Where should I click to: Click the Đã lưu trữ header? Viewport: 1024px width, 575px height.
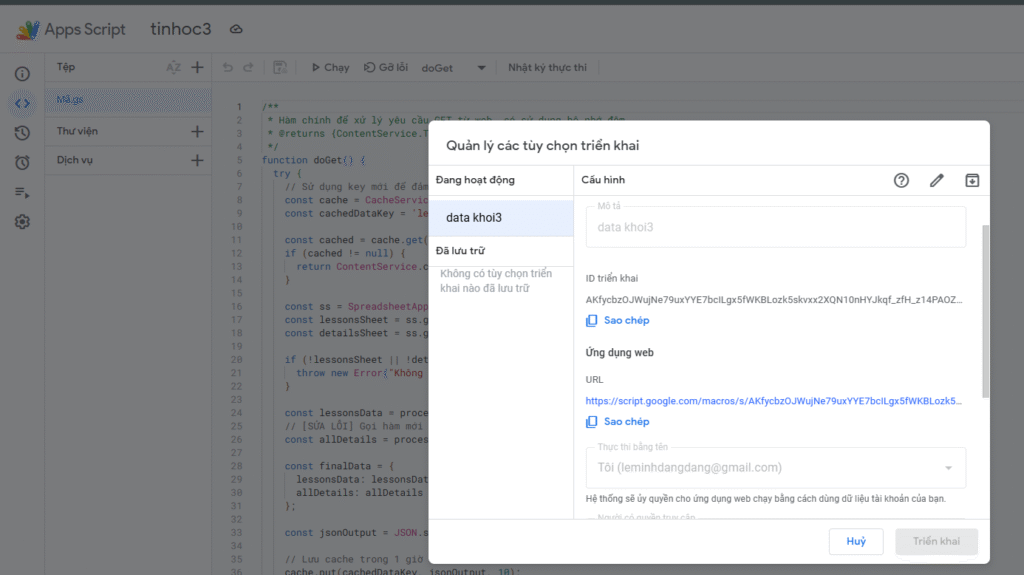(x=460, y=251)
